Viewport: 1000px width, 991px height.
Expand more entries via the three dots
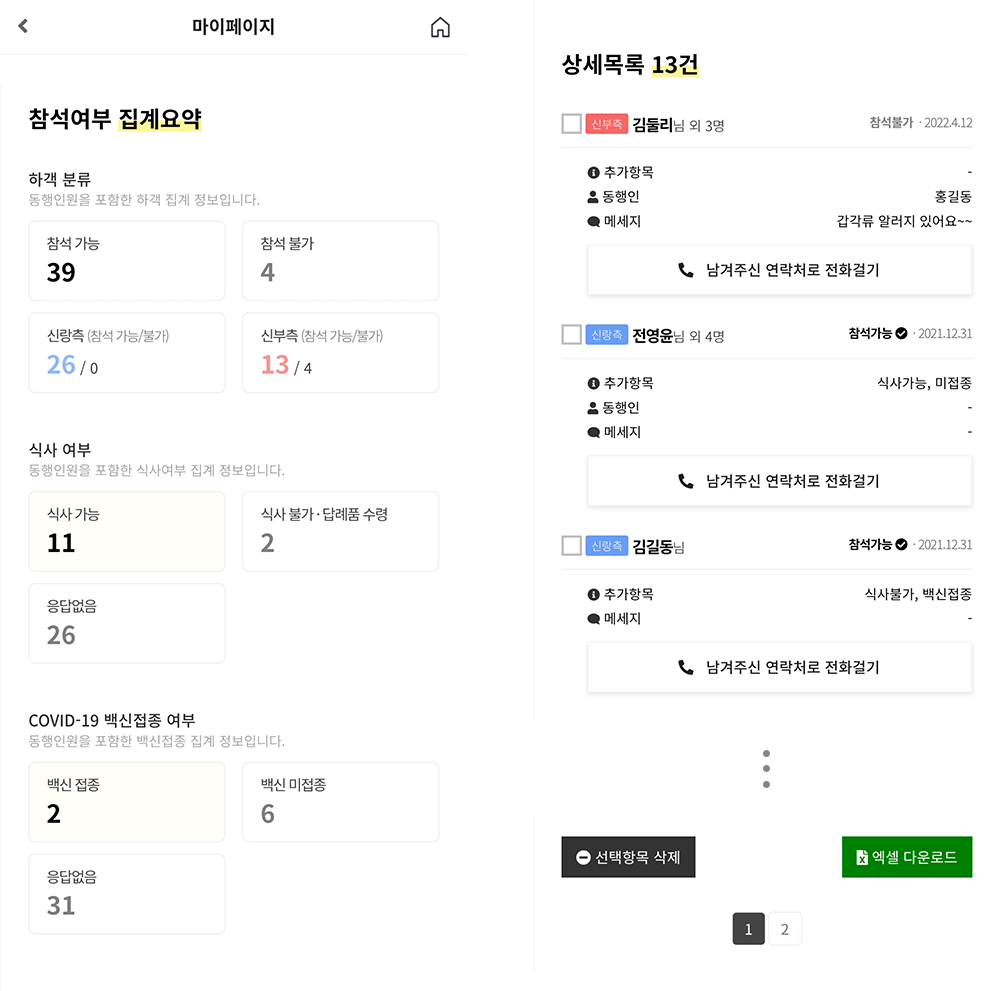(766, 769)
